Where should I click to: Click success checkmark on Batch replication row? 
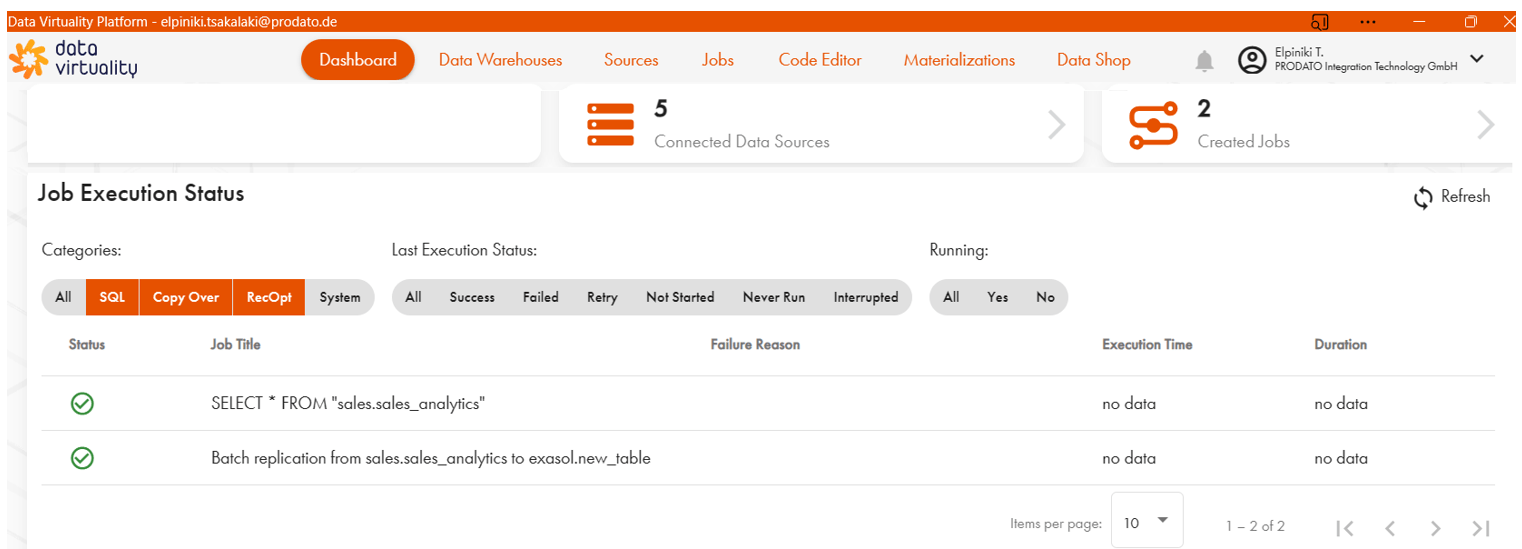(82, 458)
